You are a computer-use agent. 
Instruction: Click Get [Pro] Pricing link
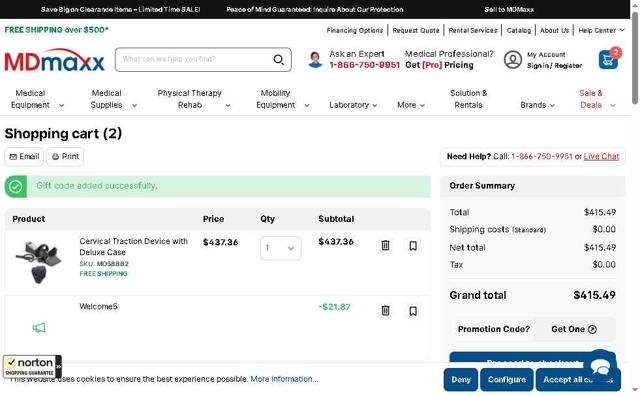[x=439, y=65]
